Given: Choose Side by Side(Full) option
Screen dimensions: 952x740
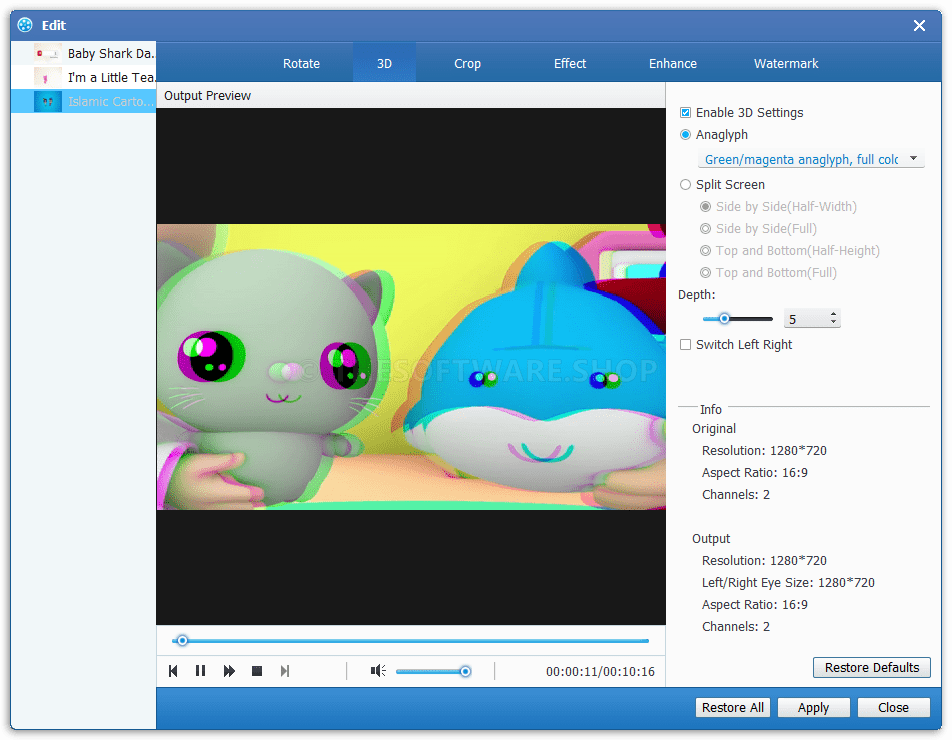Looking at the screenshot, I should [706, 228].
